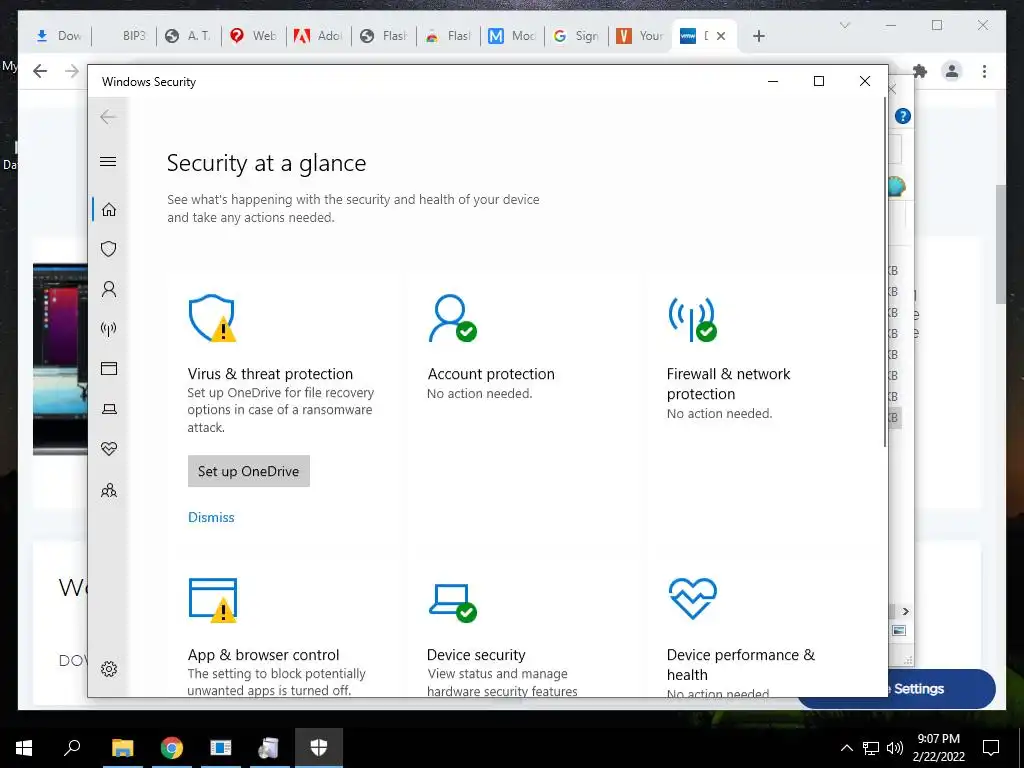Open the Account protection heading

[x=491, y=374]
